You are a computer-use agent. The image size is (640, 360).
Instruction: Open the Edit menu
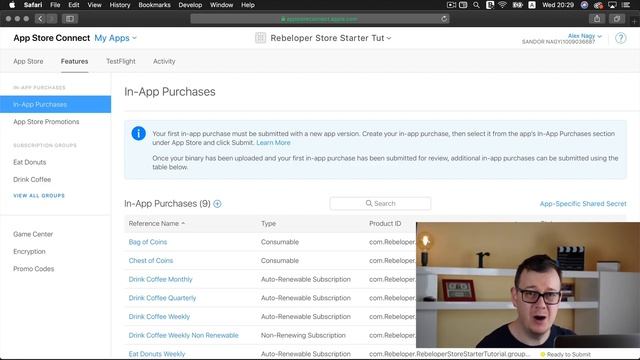(x=74, y=5)
